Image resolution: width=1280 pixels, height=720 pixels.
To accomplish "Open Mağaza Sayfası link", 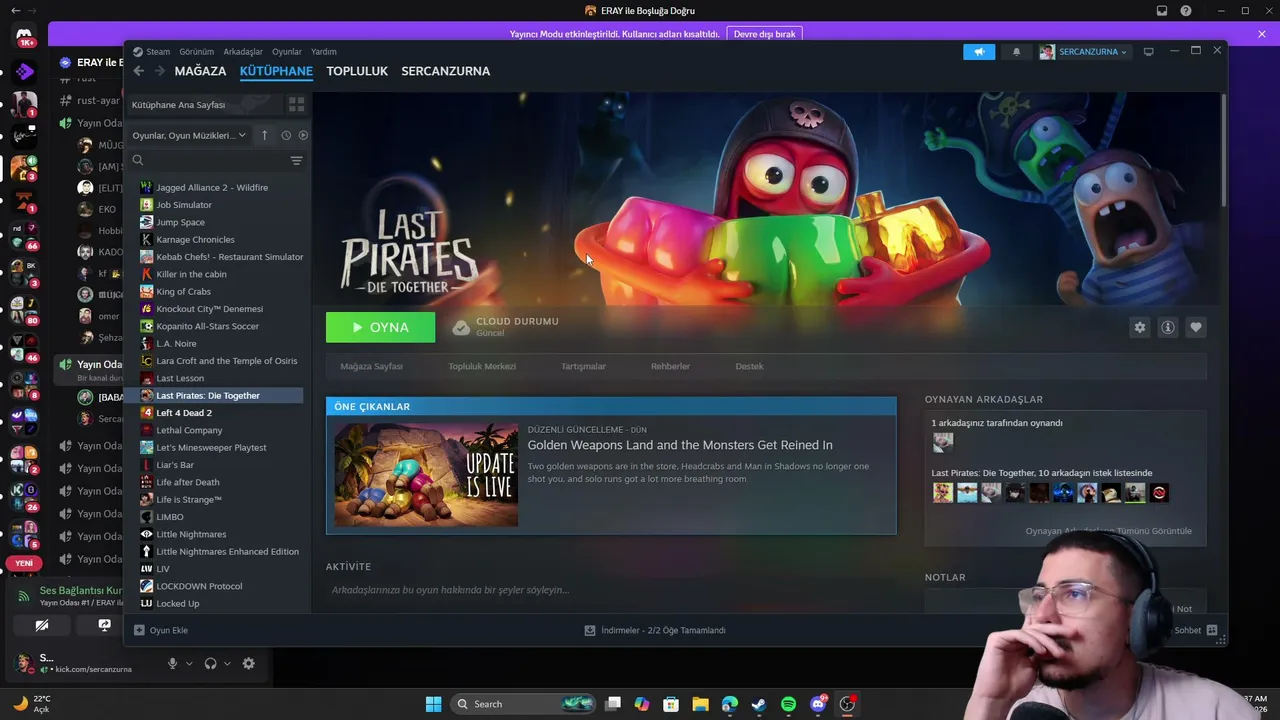I will click(371, 366).
